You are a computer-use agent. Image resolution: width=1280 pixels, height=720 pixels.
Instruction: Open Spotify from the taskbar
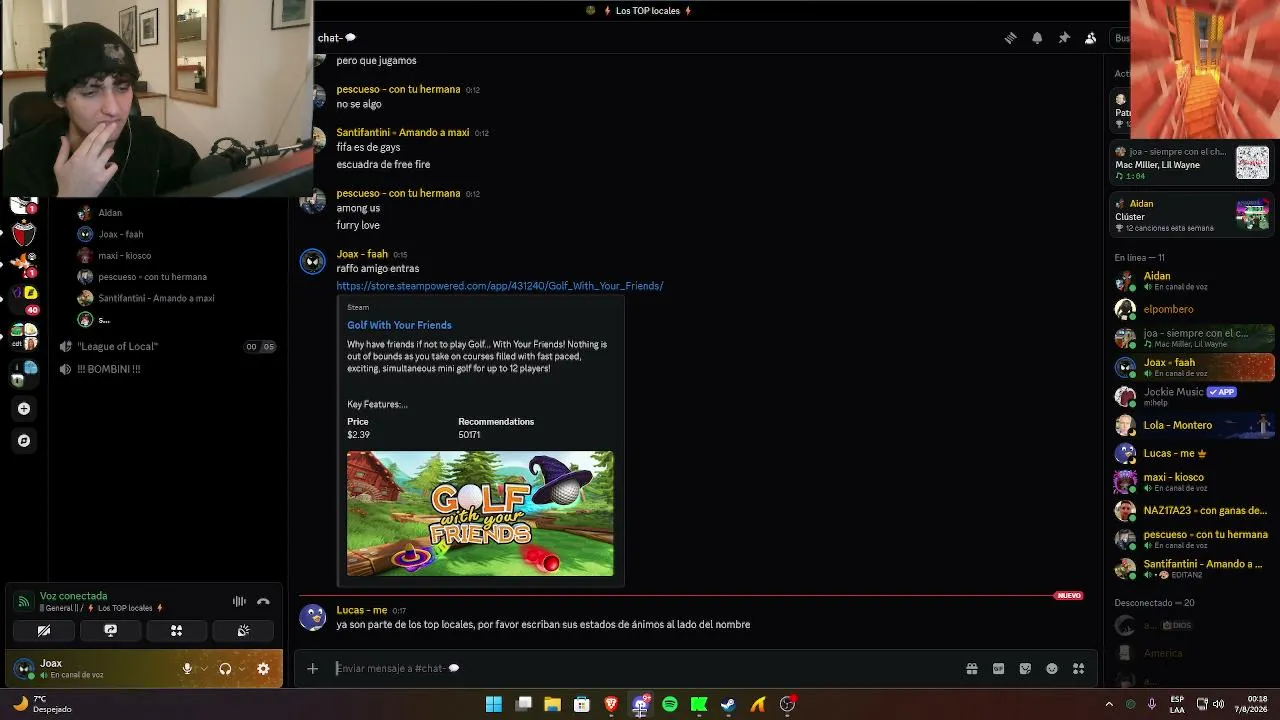click(670, 704)
